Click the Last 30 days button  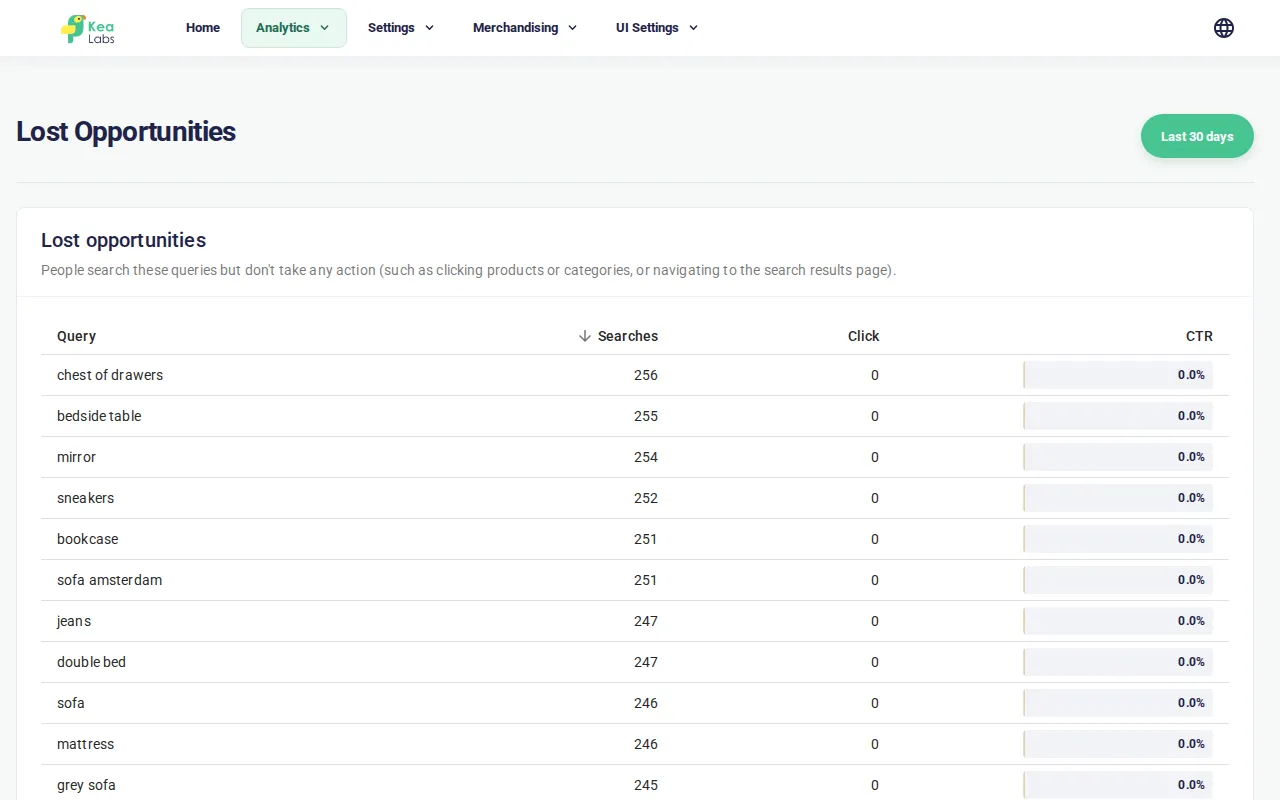pos(1197,136)
